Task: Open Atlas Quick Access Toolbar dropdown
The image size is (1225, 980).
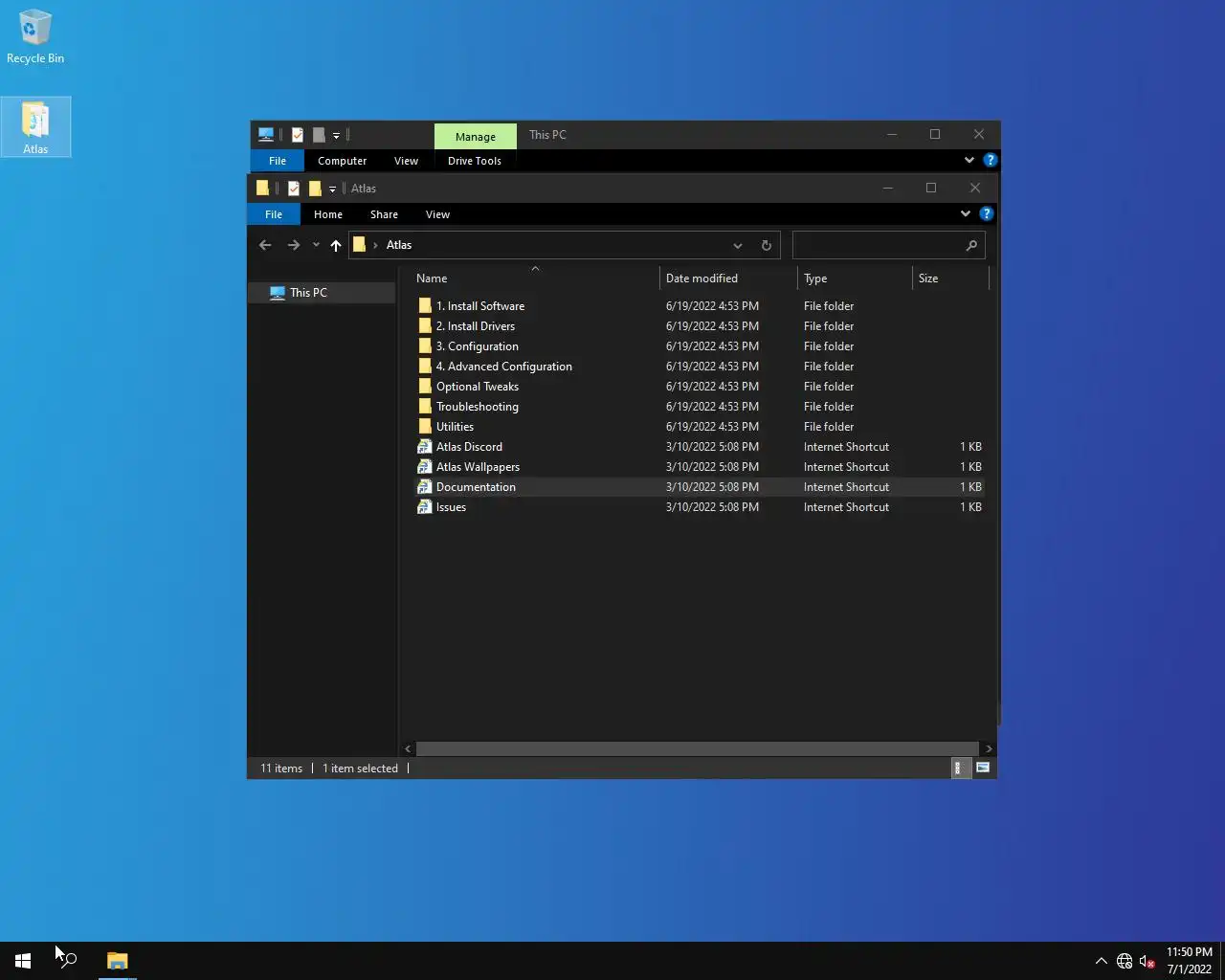Action: (332, 189)
